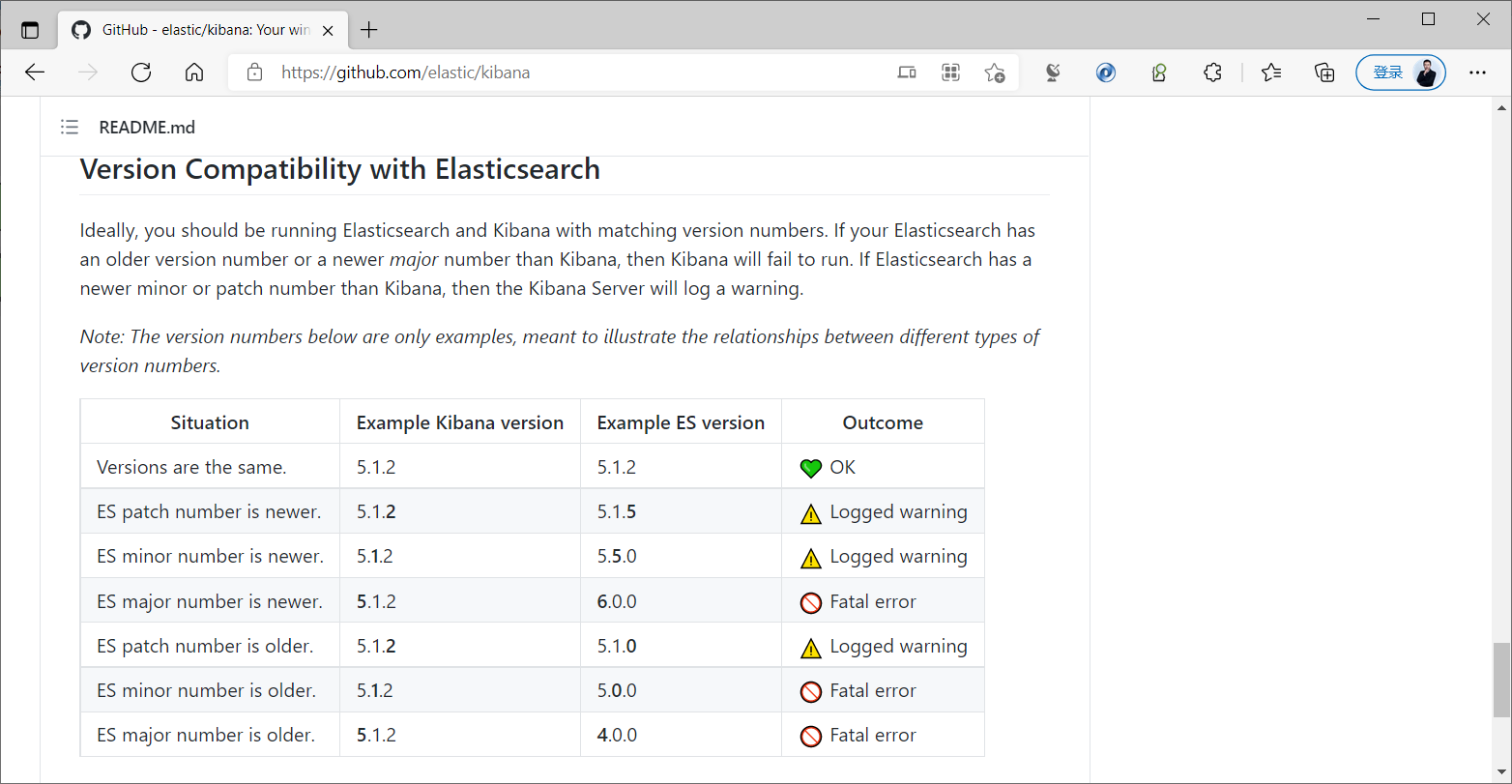Click the ES major number is newer cell
Screen dimensions: 1512x784
pos(210,601)
